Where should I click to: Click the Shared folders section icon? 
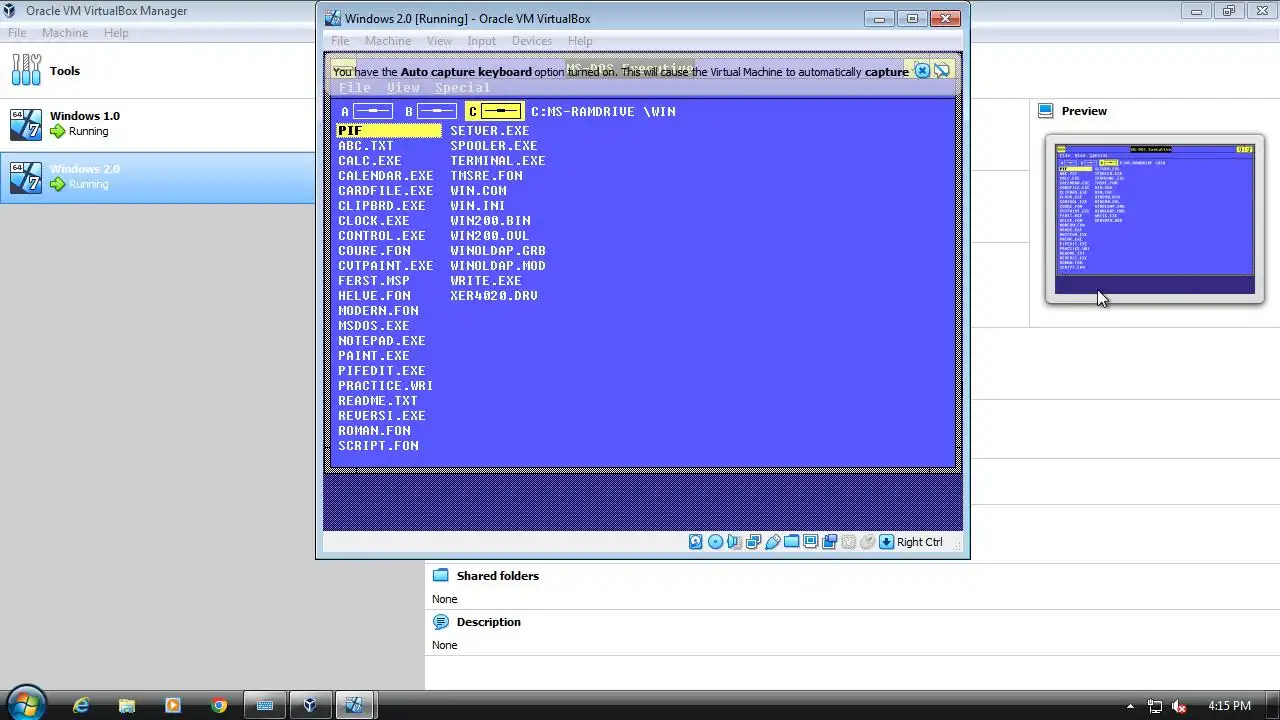(441, 575)
